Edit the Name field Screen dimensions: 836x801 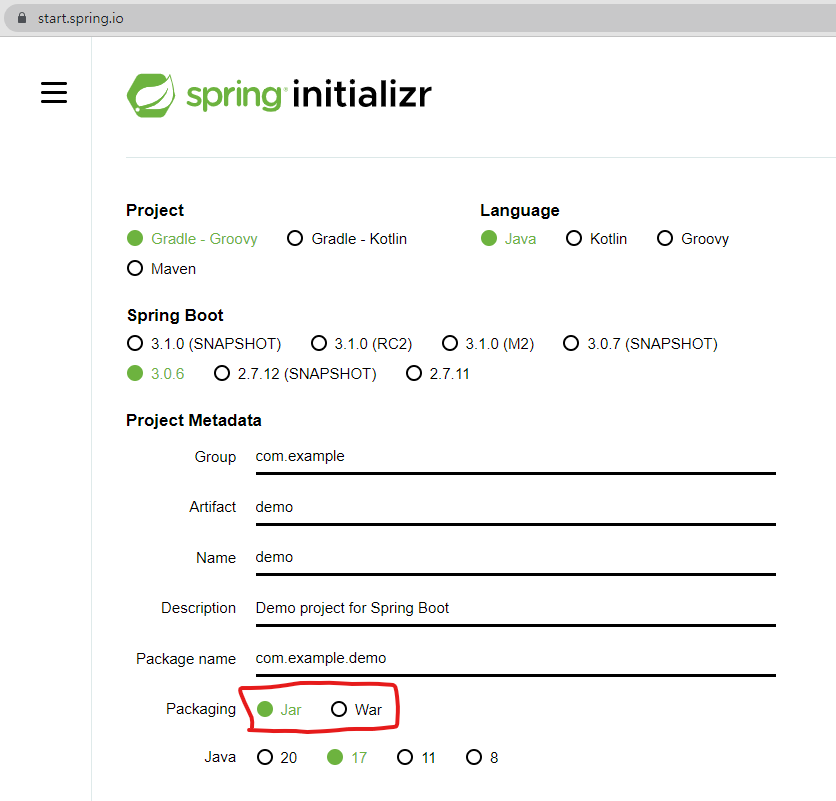pyautogui.click(x=516, y=558)
